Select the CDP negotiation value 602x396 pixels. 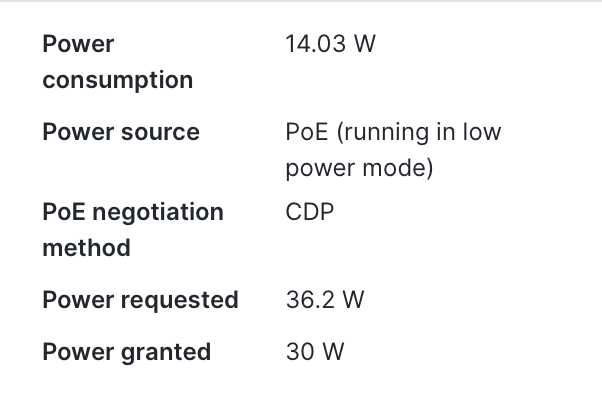tap(309, 212)
